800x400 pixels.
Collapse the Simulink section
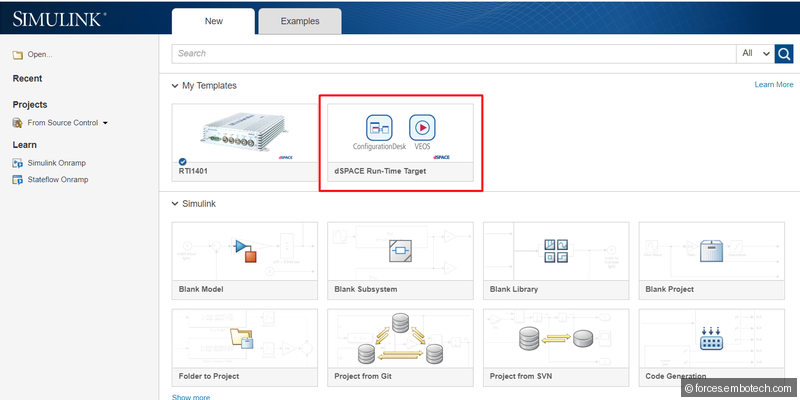point(175,204)
